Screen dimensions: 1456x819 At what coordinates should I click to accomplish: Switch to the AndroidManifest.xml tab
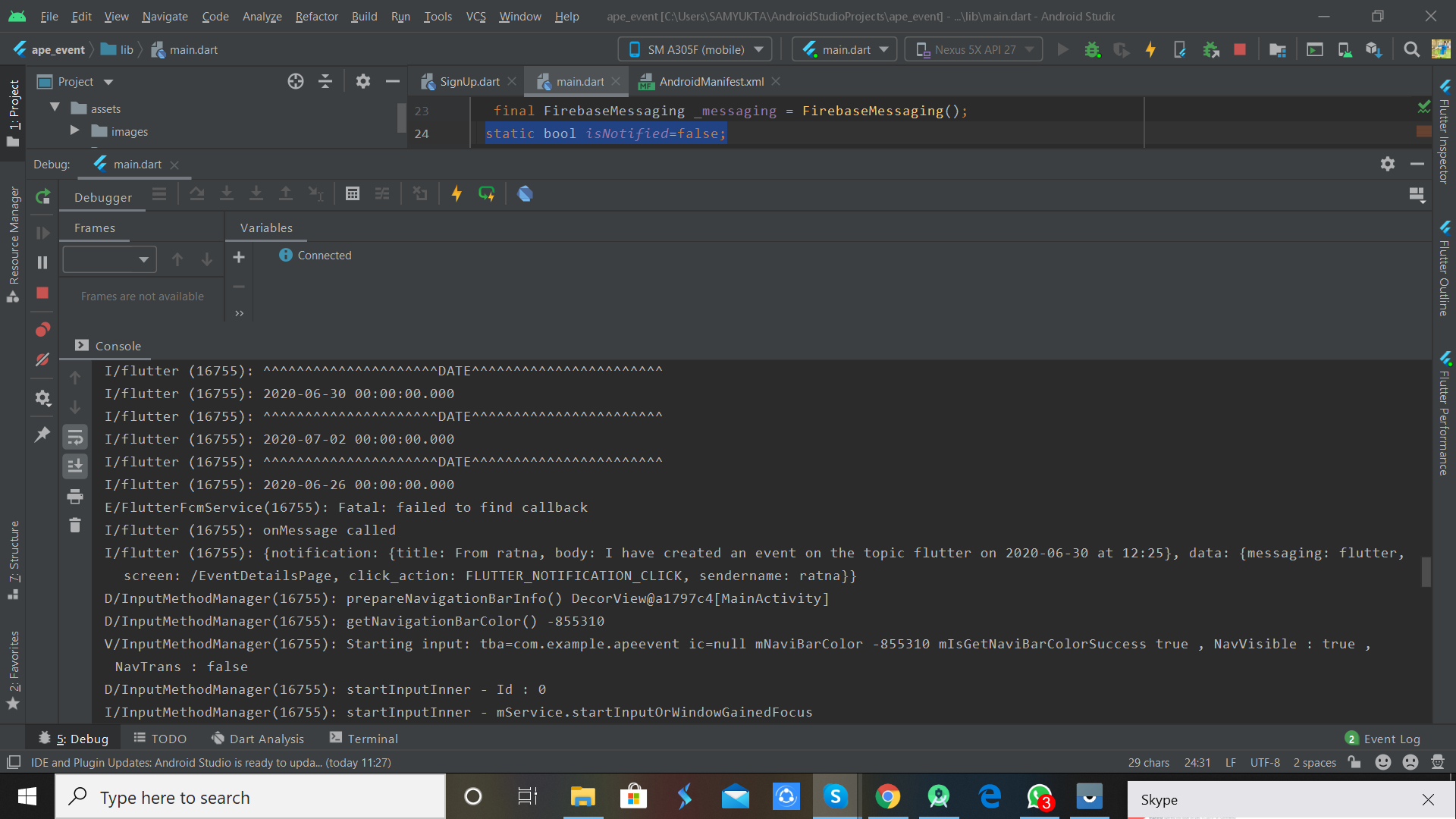click(x=711, y=82)
